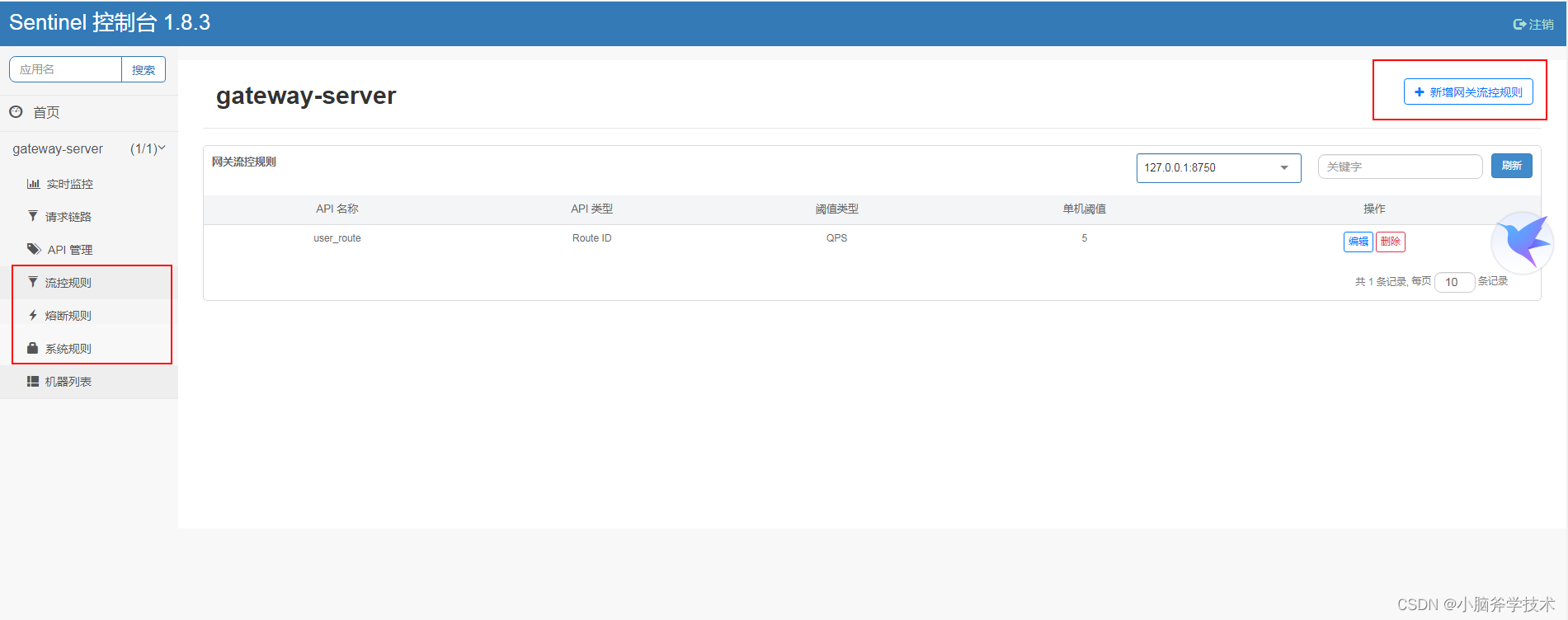Open 请求链路 in the sidebar
1568x620 pixels.
(68, 217)
